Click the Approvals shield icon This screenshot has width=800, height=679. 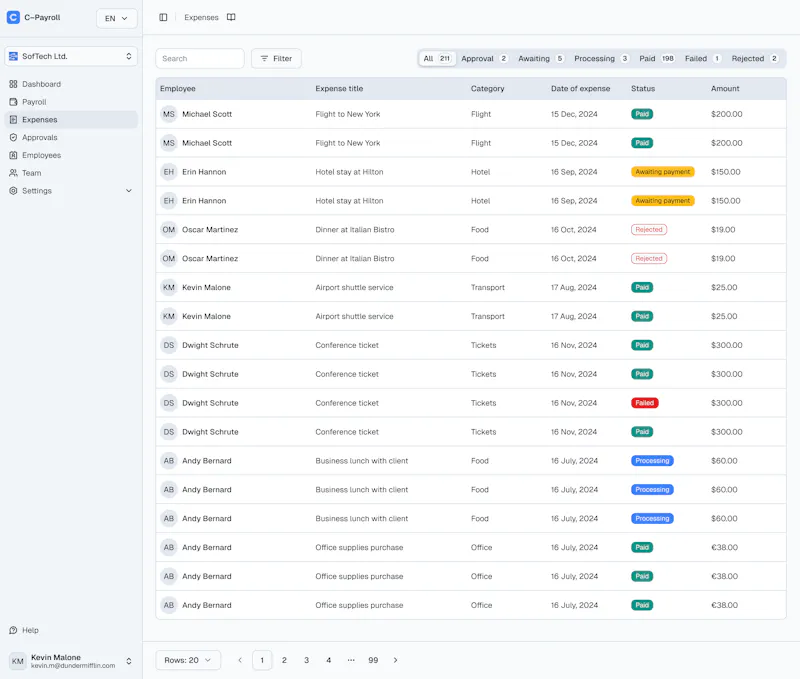[x=13, y=138]
